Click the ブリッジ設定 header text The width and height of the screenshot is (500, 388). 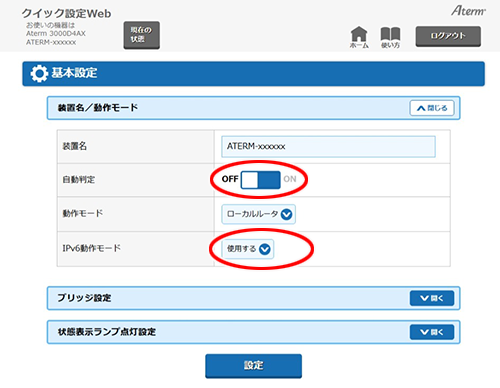pyautogui.click(x=84, y=298)
